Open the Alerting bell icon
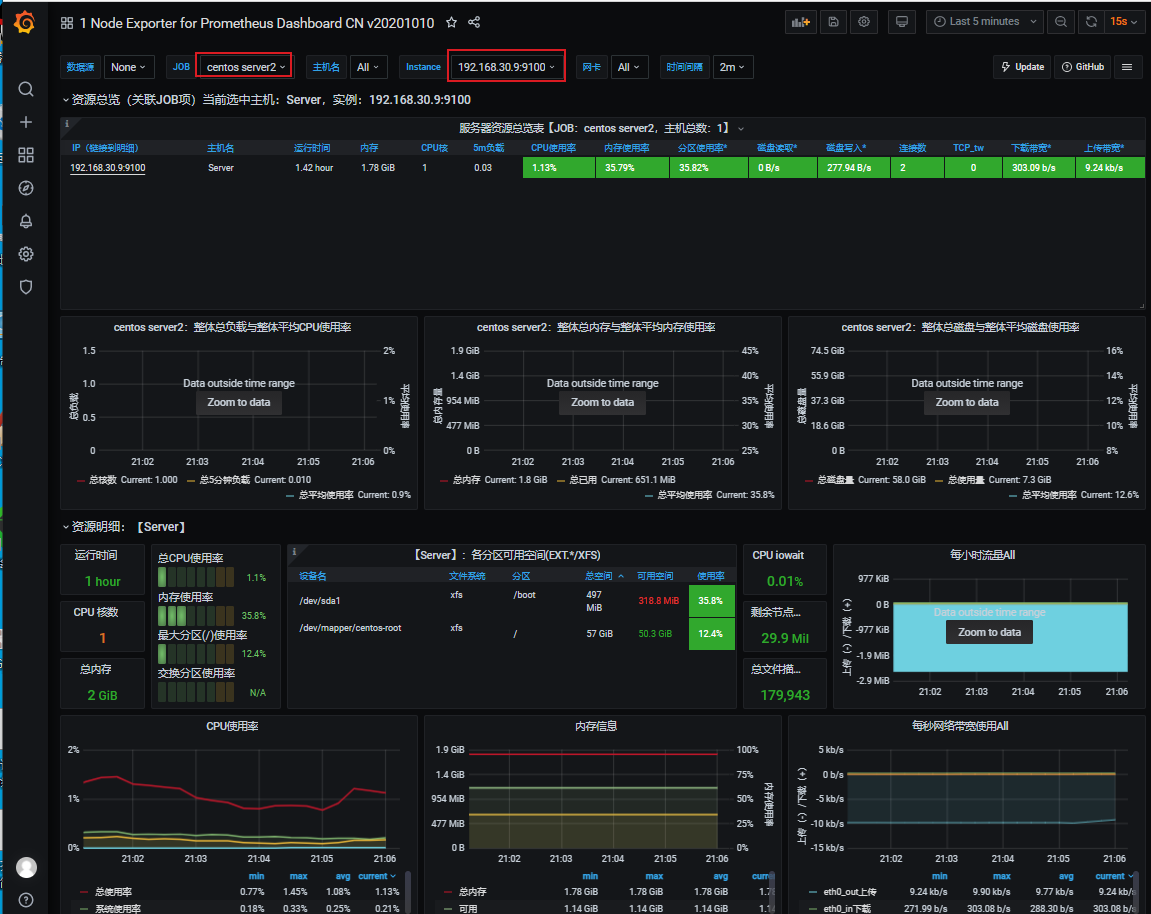1151x914 pixels. click(x=26, y=221)
